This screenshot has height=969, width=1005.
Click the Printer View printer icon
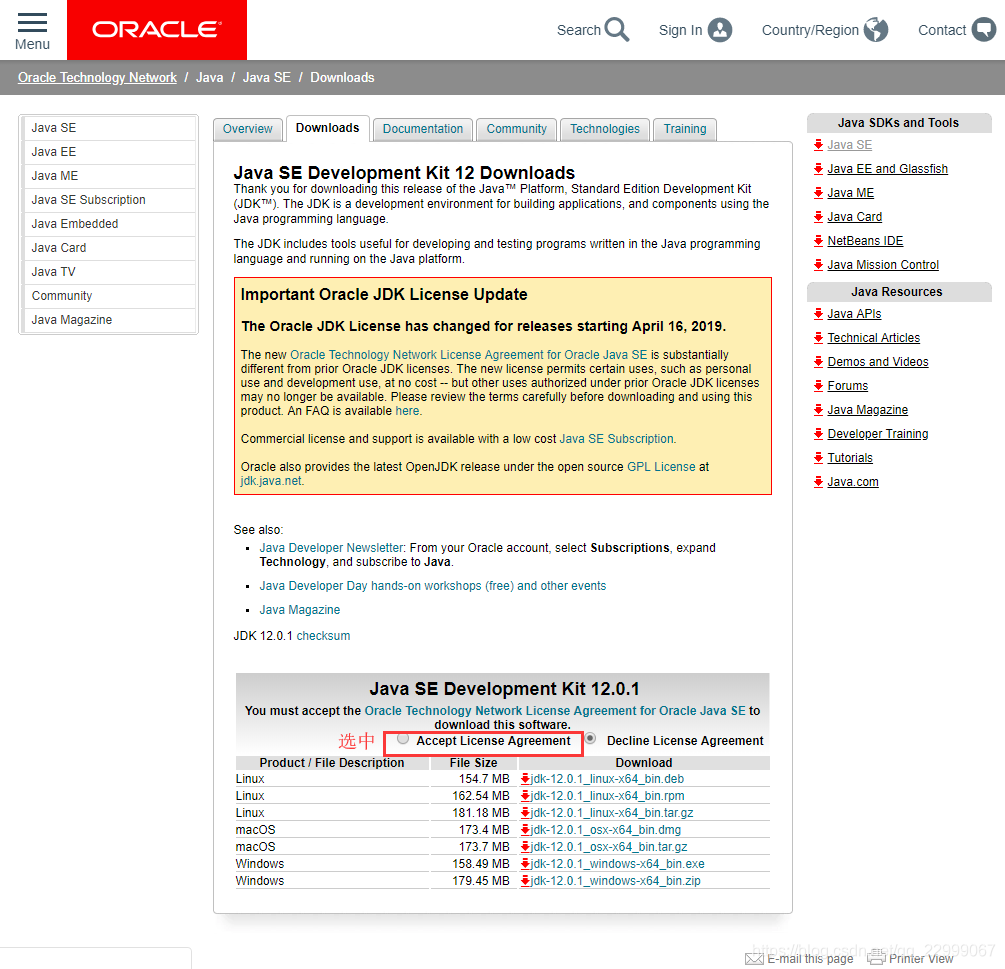coord(876,957)
